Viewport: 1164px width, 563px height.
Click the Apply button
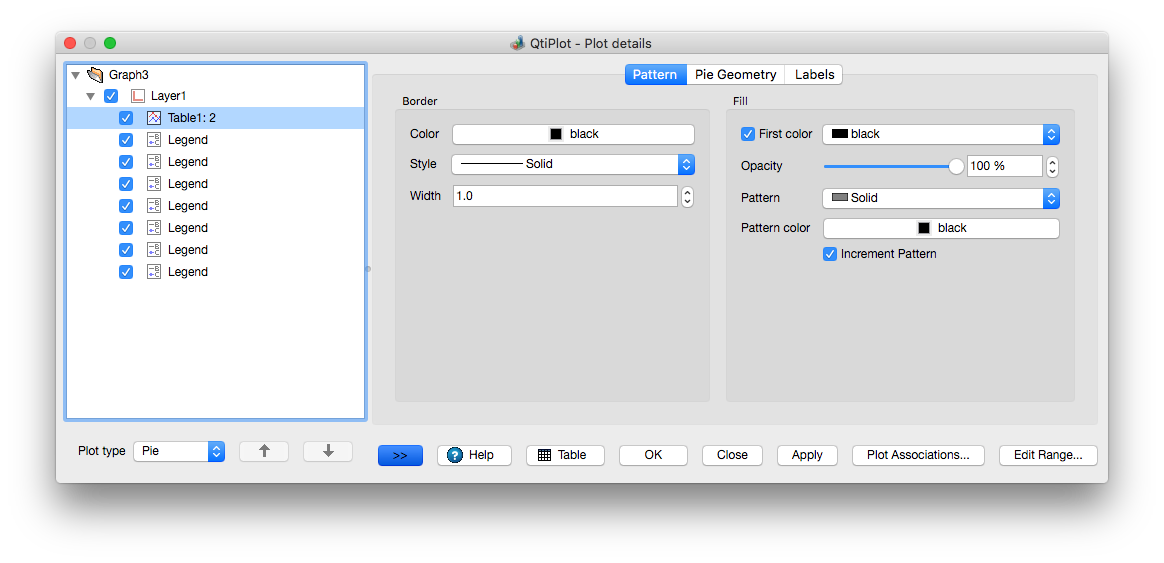point(807,455)
